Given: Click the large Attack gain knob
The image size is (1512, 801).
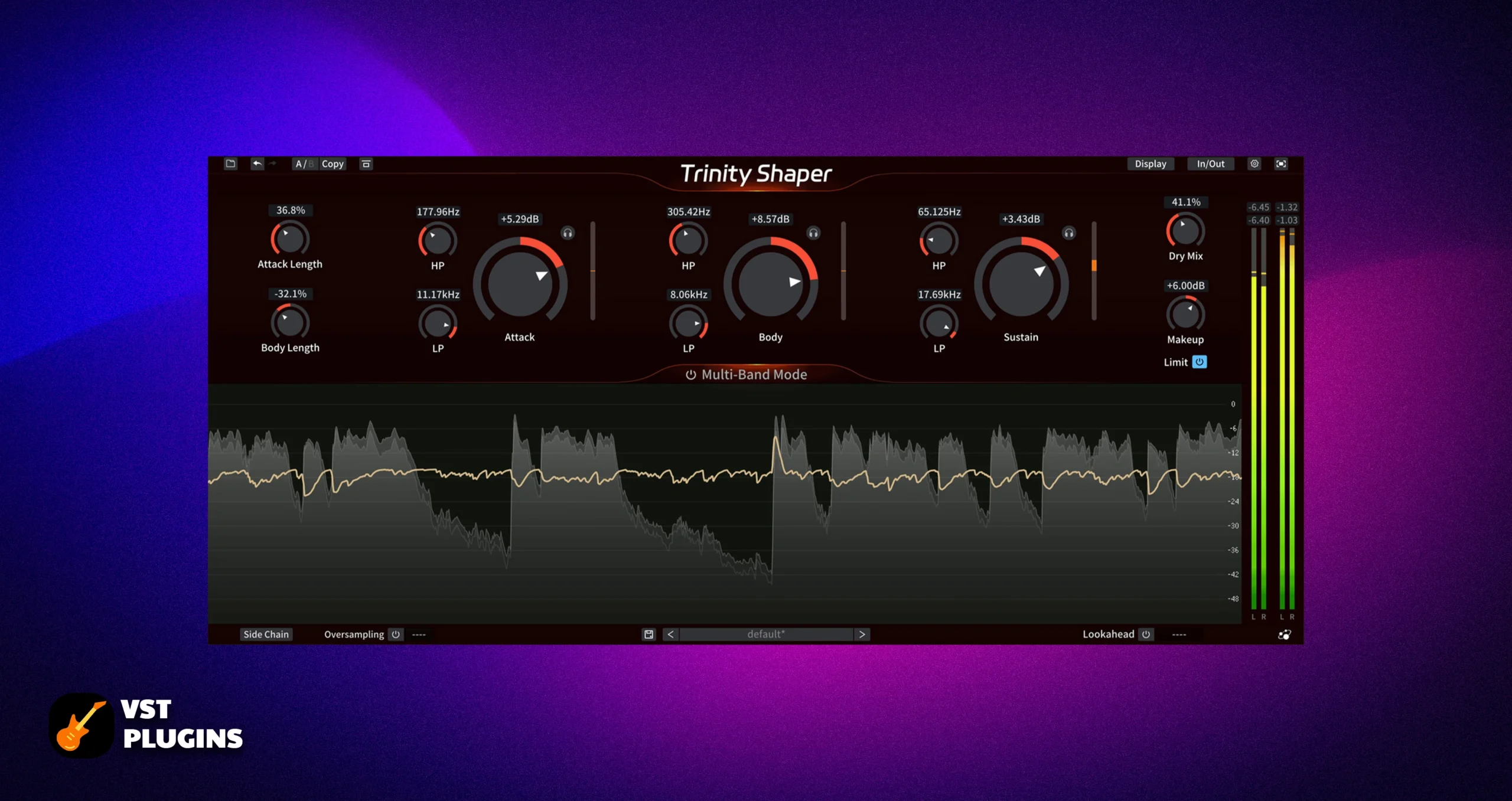Looking at the screenshot, I should tap(520, 284).
